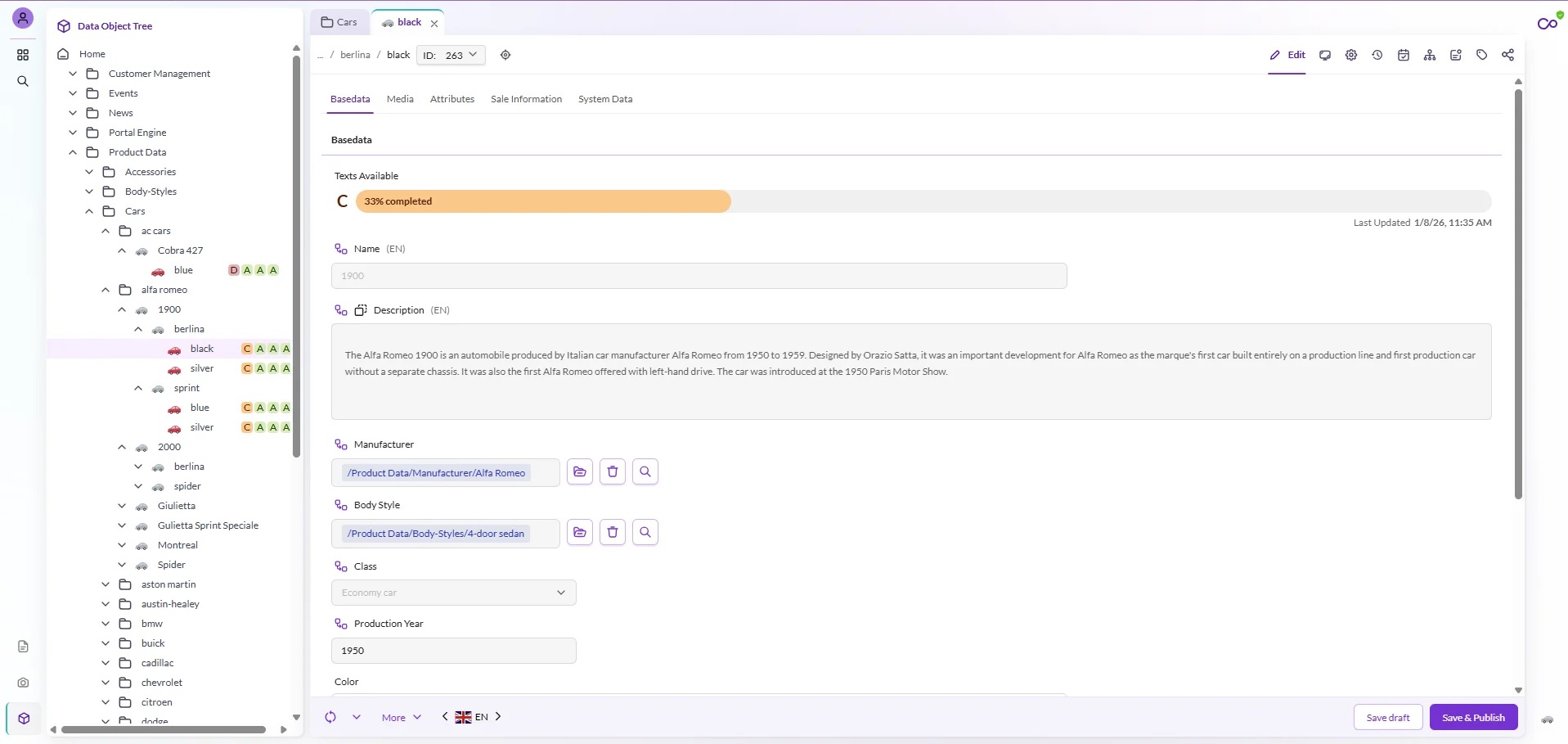Switch to the Sale Information tab
Image resolution: width=1568 pixels, height=744 pixels.
[x=526, y=99]
